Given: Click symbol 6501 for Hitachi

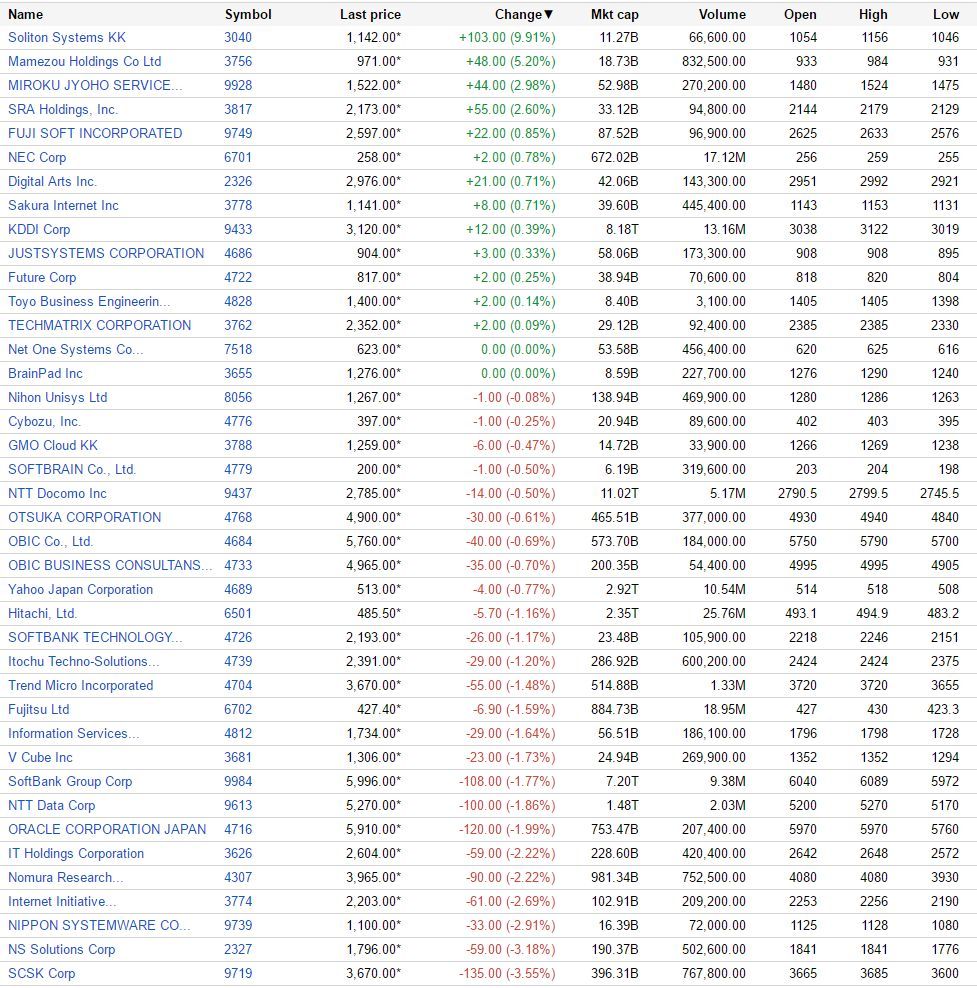Looking at the screenshot, I should (238, 614).
